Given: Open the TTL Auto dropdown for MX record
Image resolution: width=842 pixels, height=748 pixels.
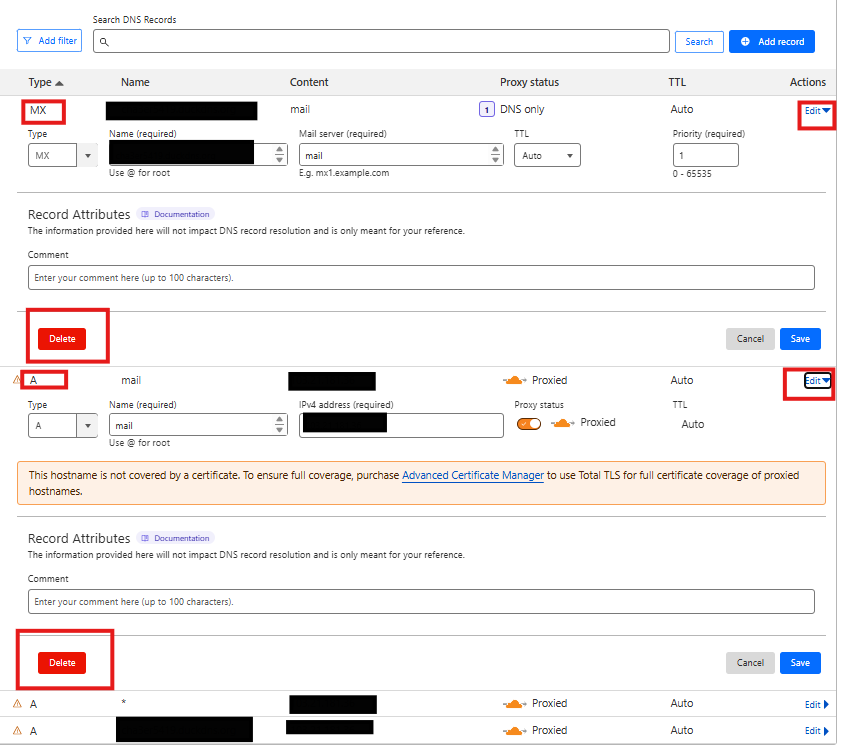Looking at the screenshot, I should [547, 156].
